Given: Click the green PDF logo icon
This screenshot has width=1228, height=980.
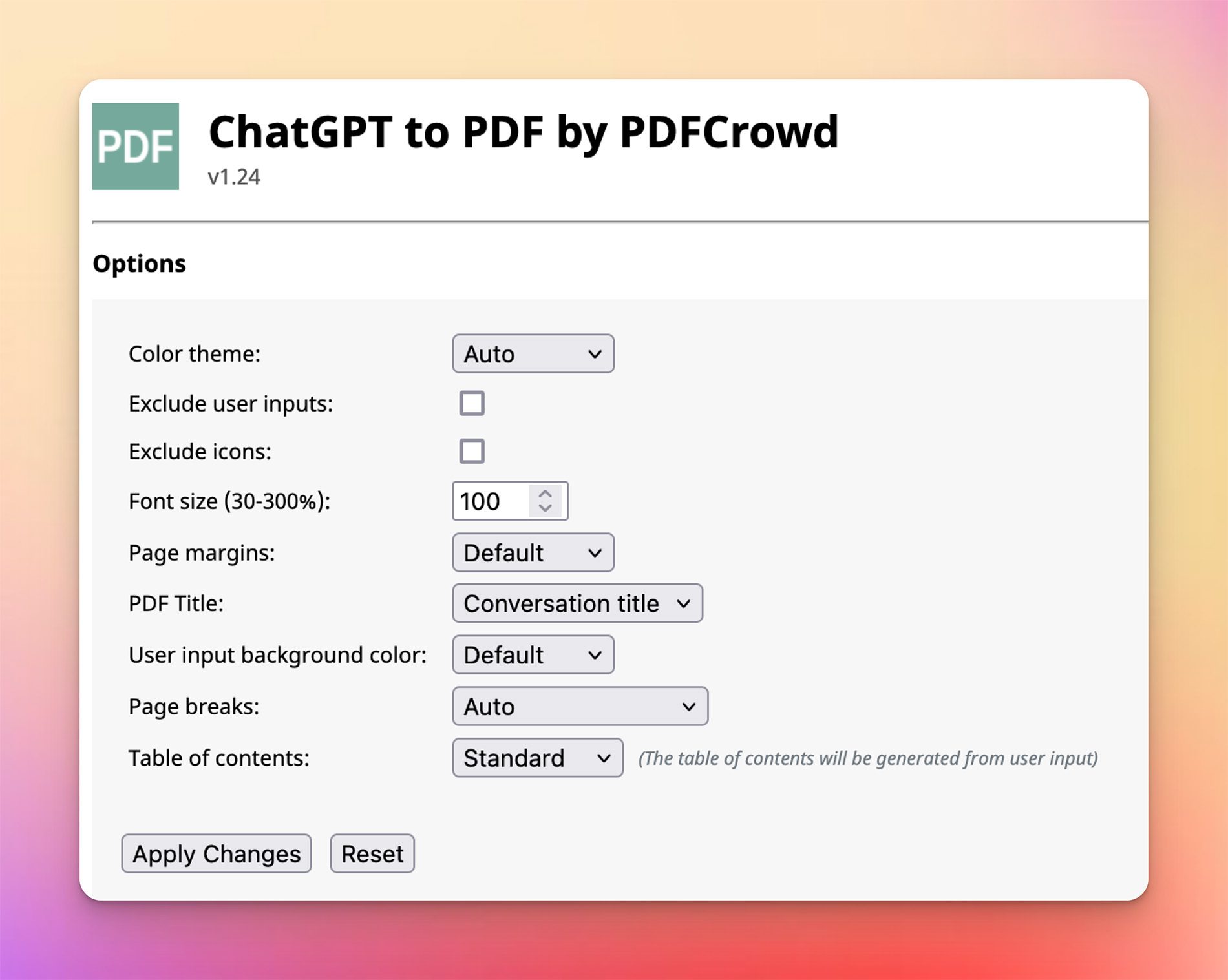Looking at the screenshot, I should click(x=136, y=144).
